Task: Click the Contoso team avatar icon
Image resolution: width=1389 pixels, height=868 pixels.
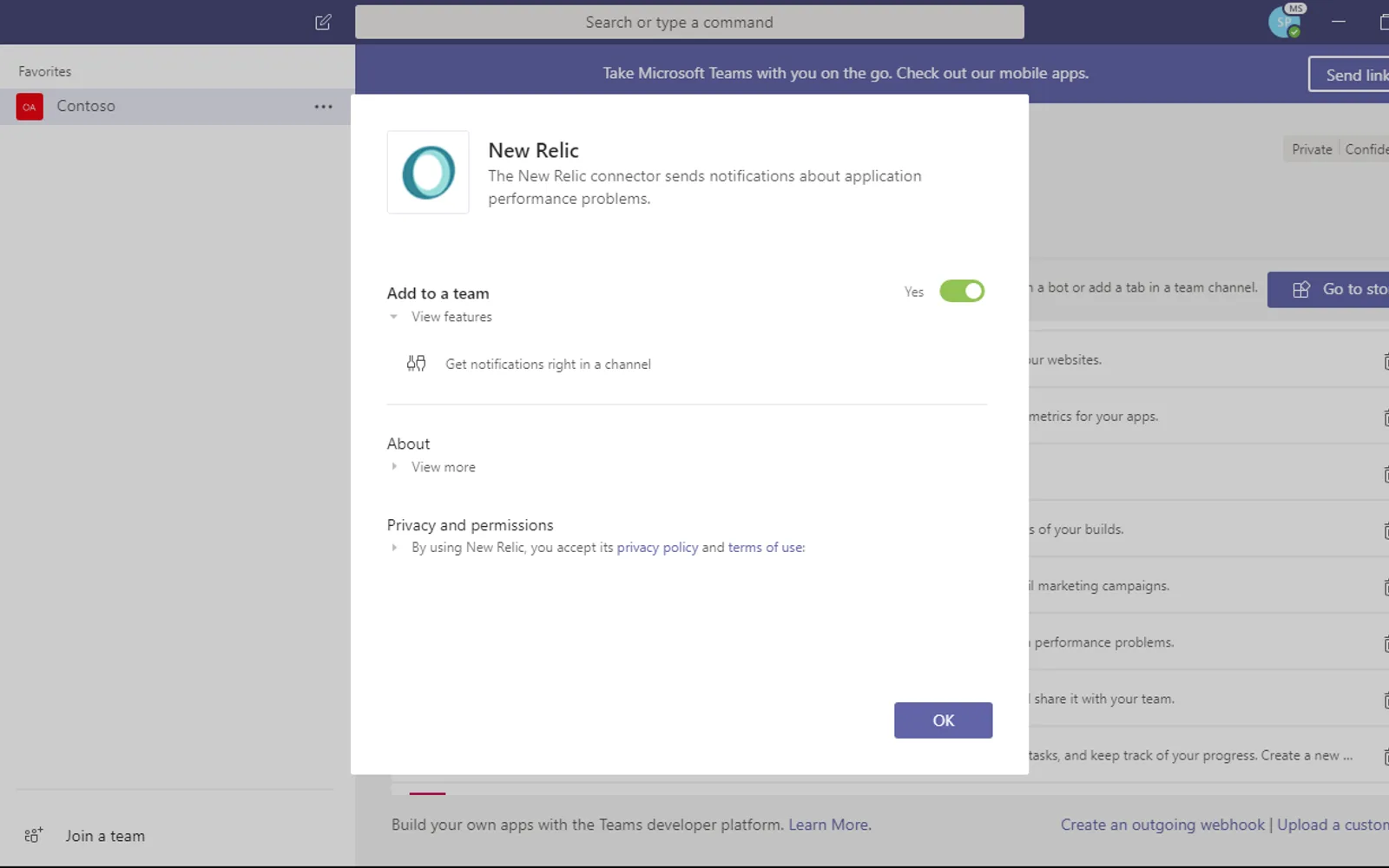Action: [30, 106]
